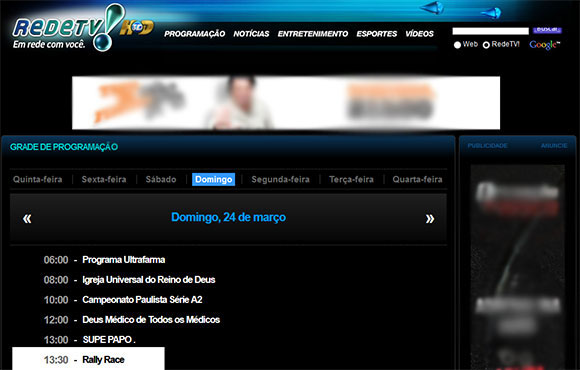Switch to the Quinta-feira tab

(x=37, y=179)
